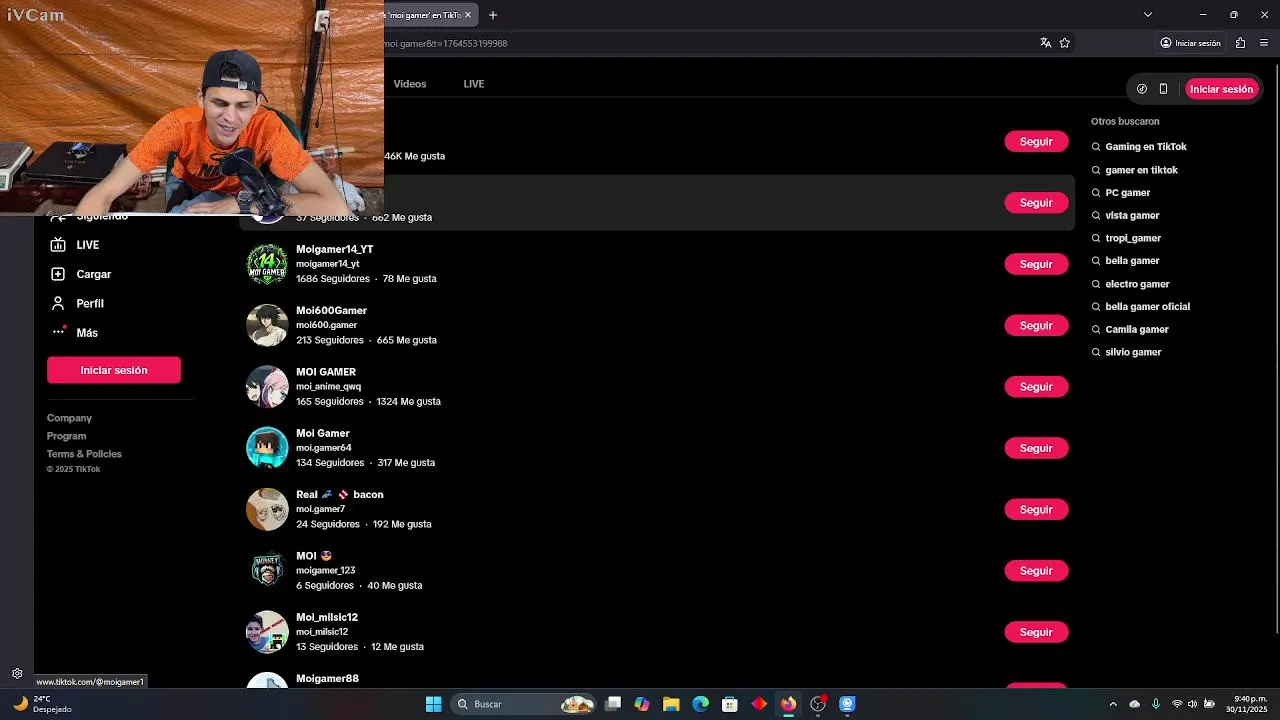This screenshot has width=1280, height=720.
Task: Click the Company footer link
Action: pyautogui.click(x=69, y=418)
